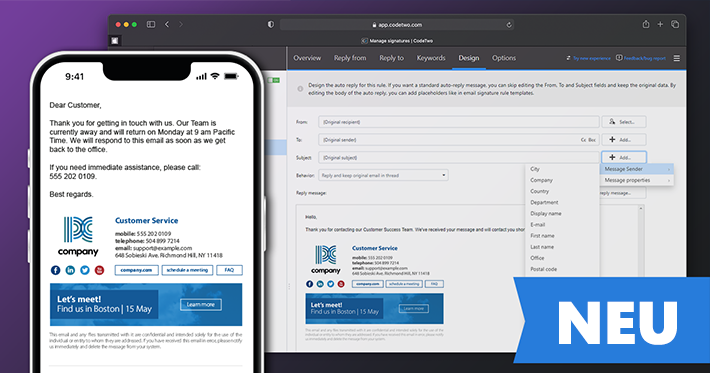
Task: Switch to the Reply from tab
Action: pos(350,58)
